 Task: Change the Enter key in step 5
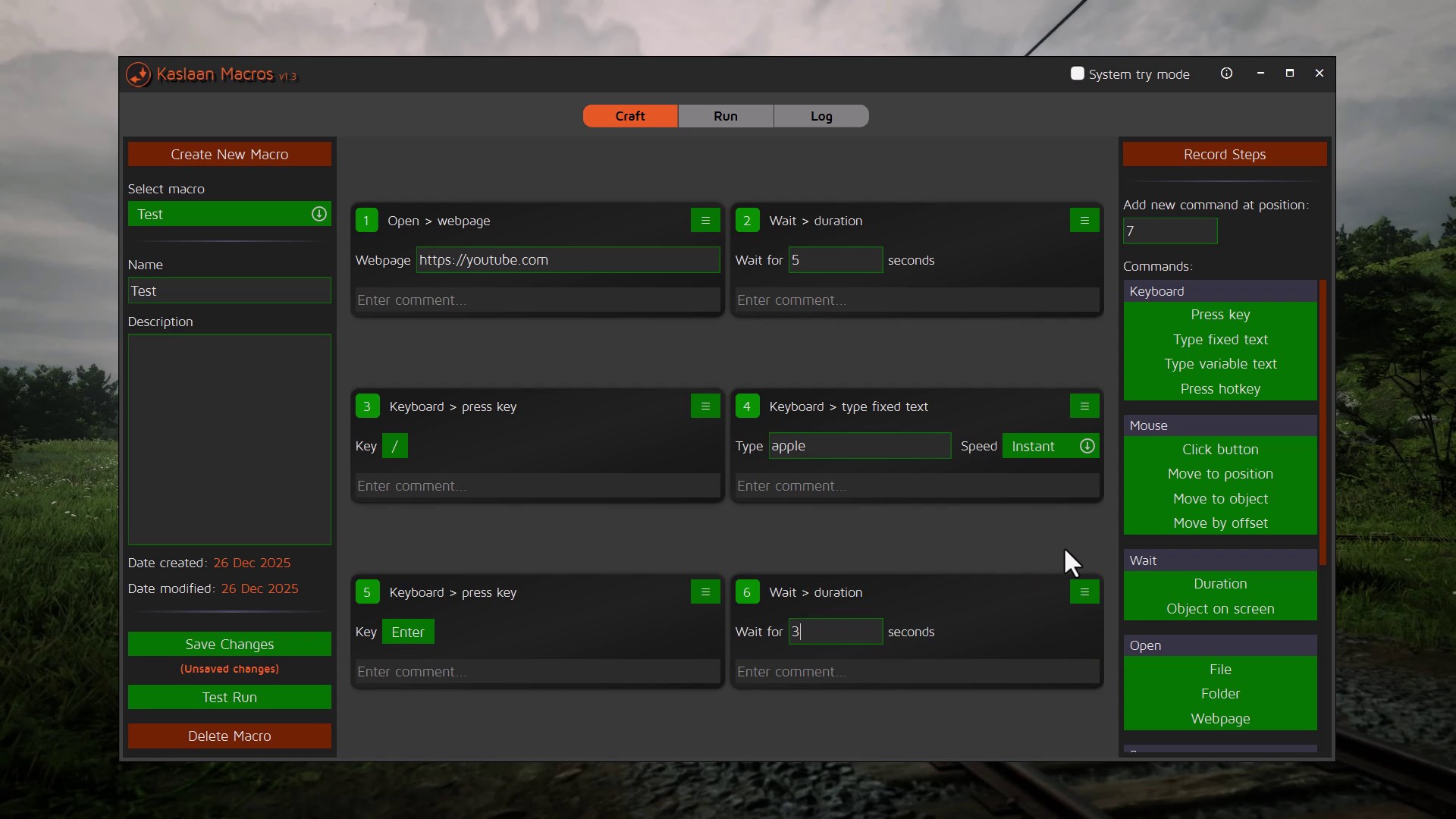tap(407, 632)
